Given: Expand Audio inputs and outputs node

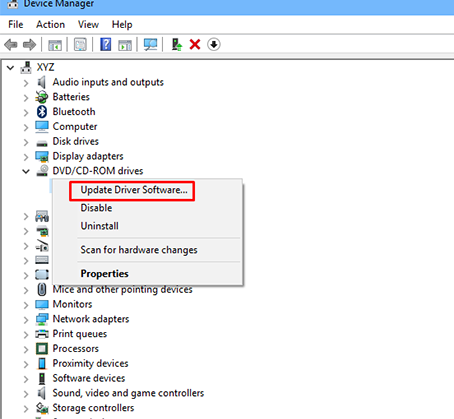Looking at the screenshot, I should (26, 83).
